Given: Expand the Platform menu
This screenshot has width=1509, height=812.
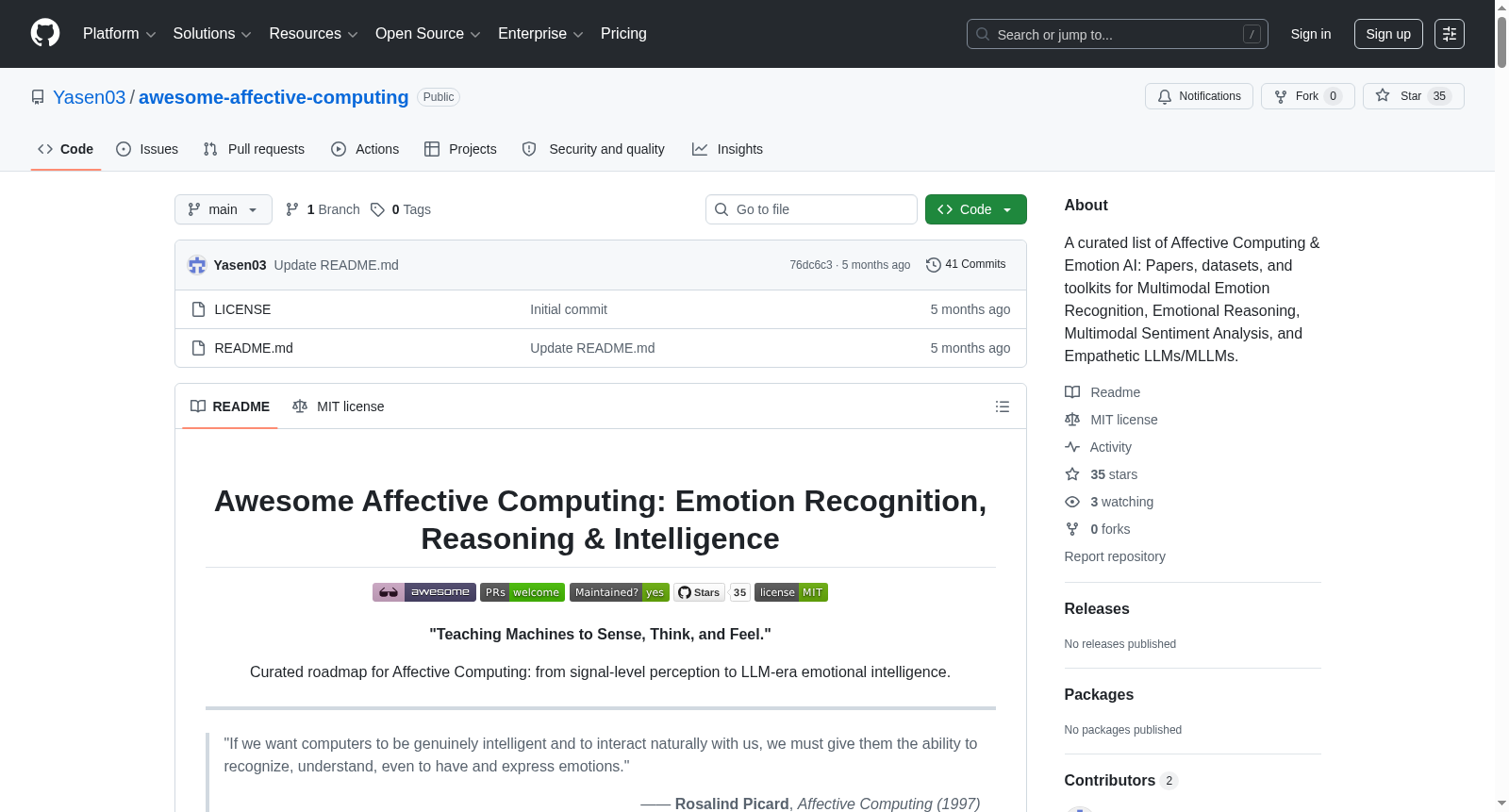Looking at the screenshot, I should [x=119, y=34].
